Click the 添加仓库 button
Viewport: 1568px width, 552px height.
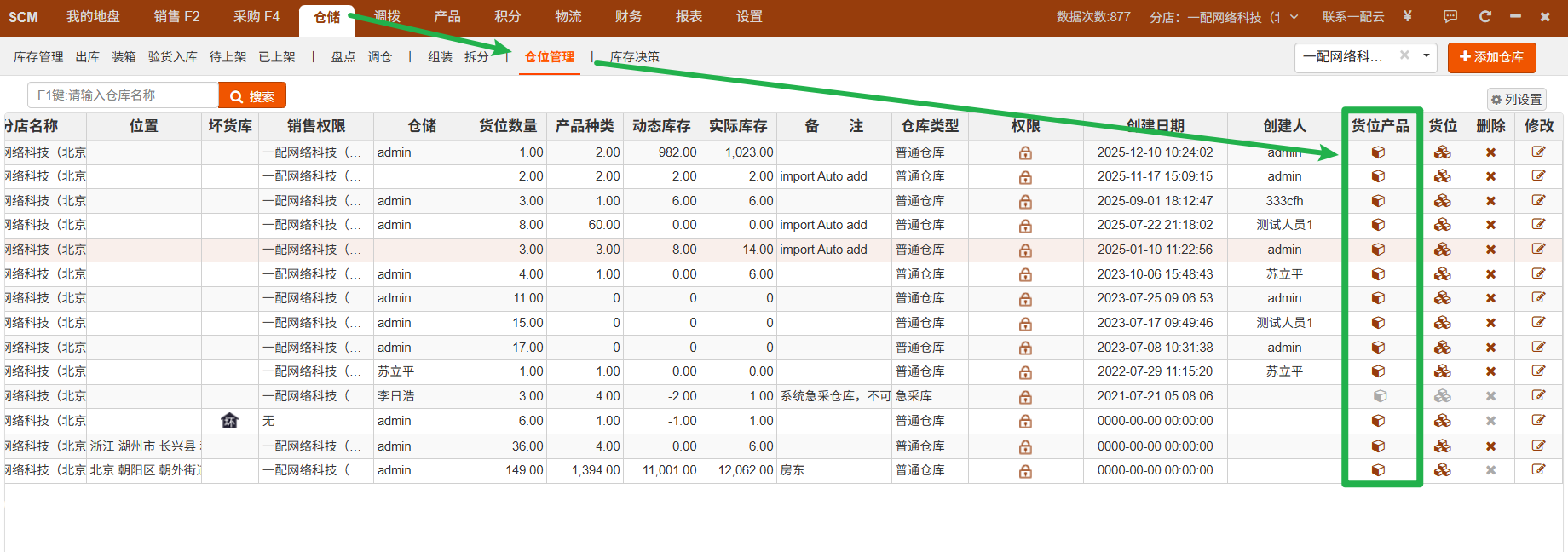click(x=1491, y=57)
